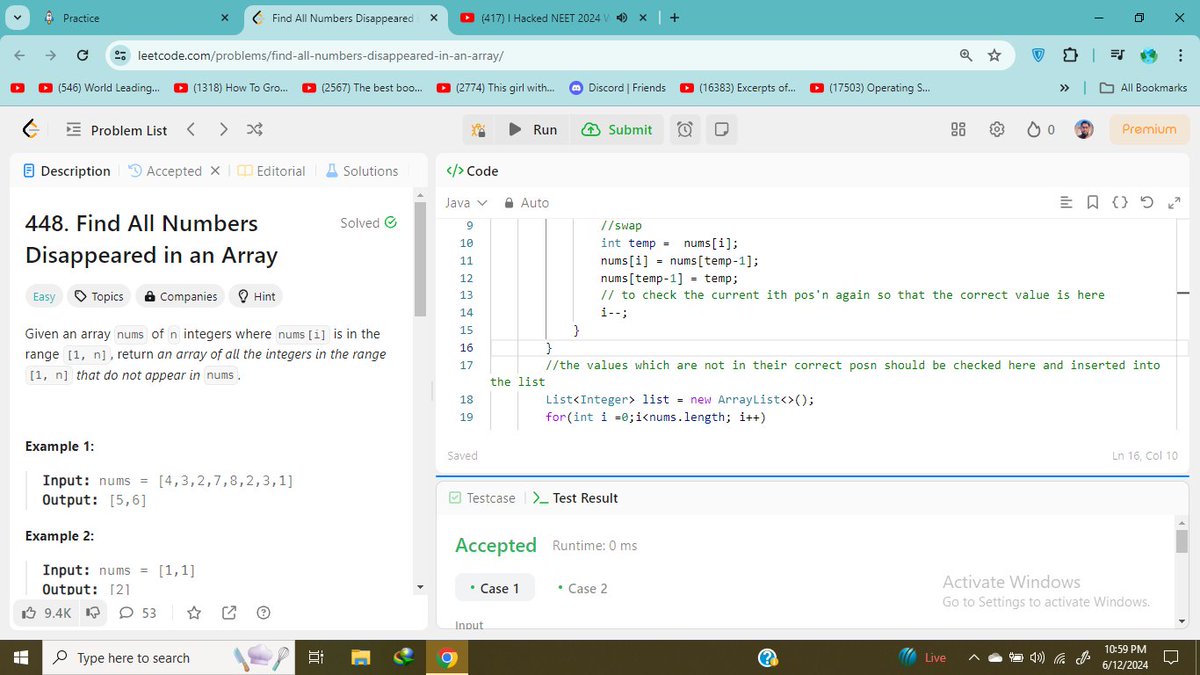This screenshot has height=675, width=1200.
Task: Open the notes sticky icon
Action: [x=721, y=130]
